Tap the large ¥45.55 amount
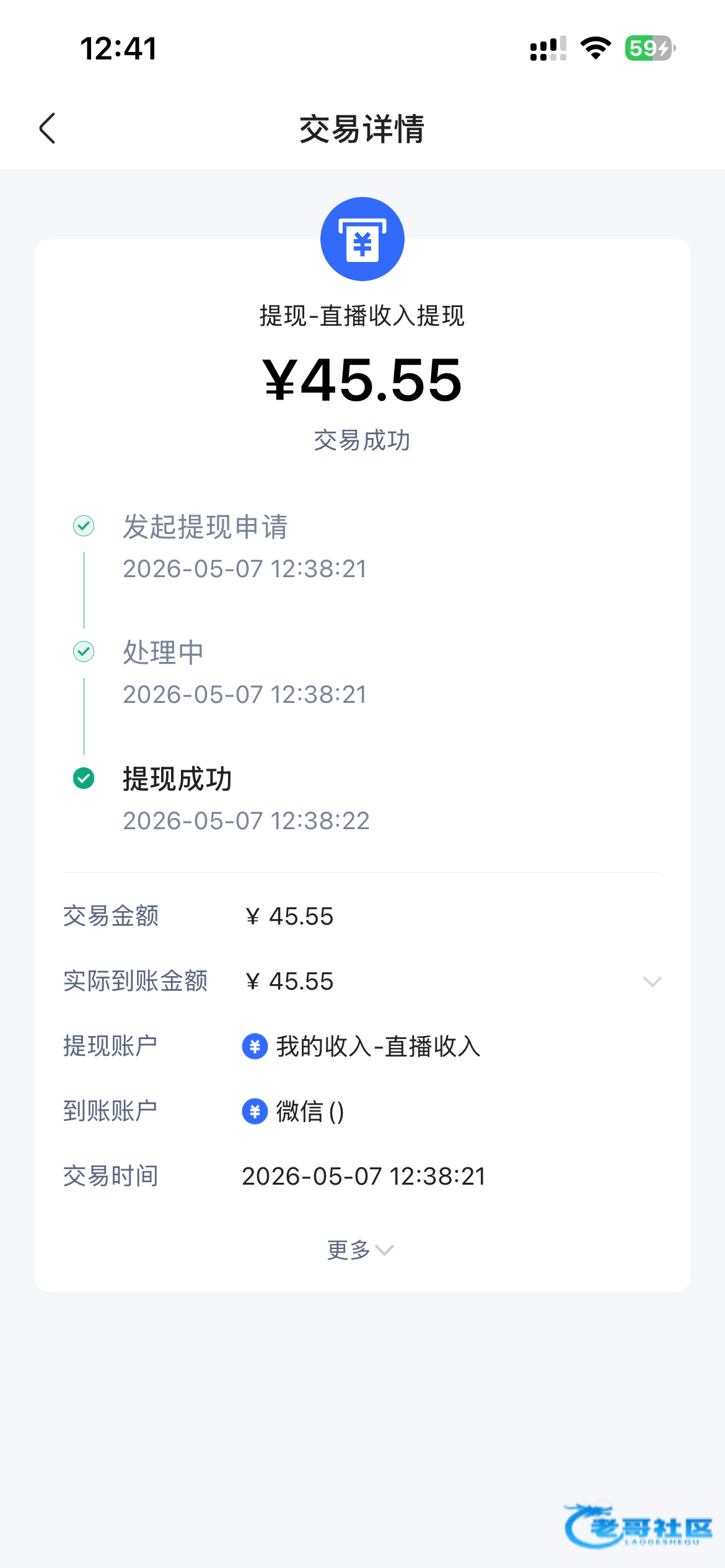 pos(362,380)
